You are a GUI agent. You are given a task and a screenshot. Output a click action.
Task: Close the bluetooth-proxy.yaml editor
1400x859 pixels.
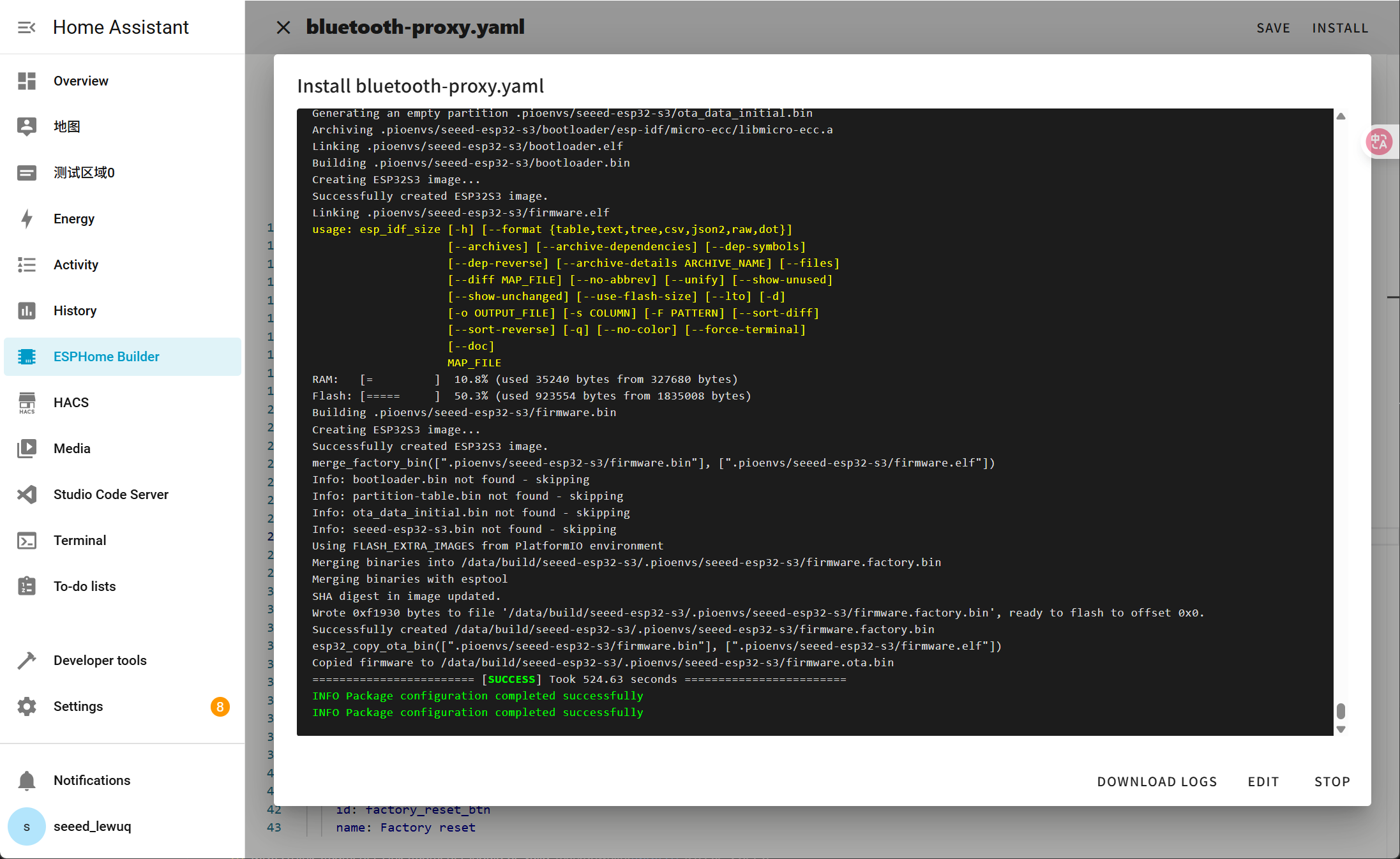[x=283, y=27]
